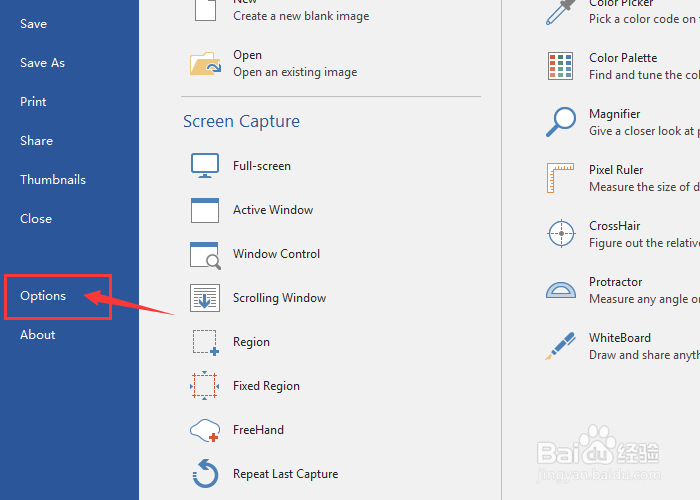Choose Save As in the left menu

[x=42, y=63]
